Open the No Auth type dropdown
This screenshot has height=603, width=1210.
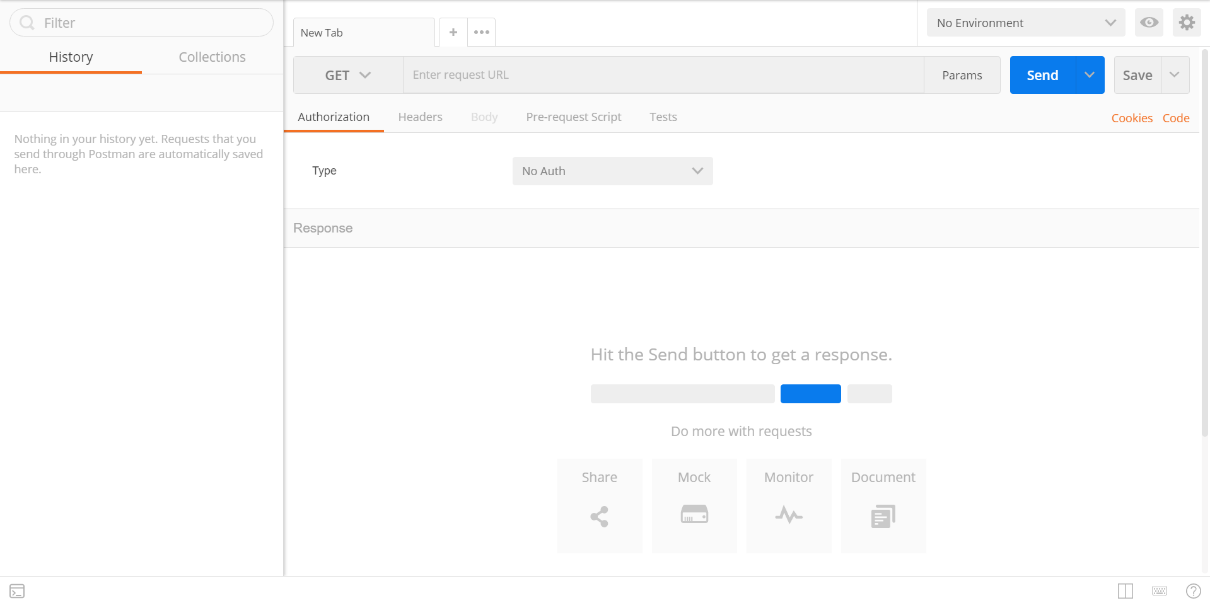click(613, 171)
